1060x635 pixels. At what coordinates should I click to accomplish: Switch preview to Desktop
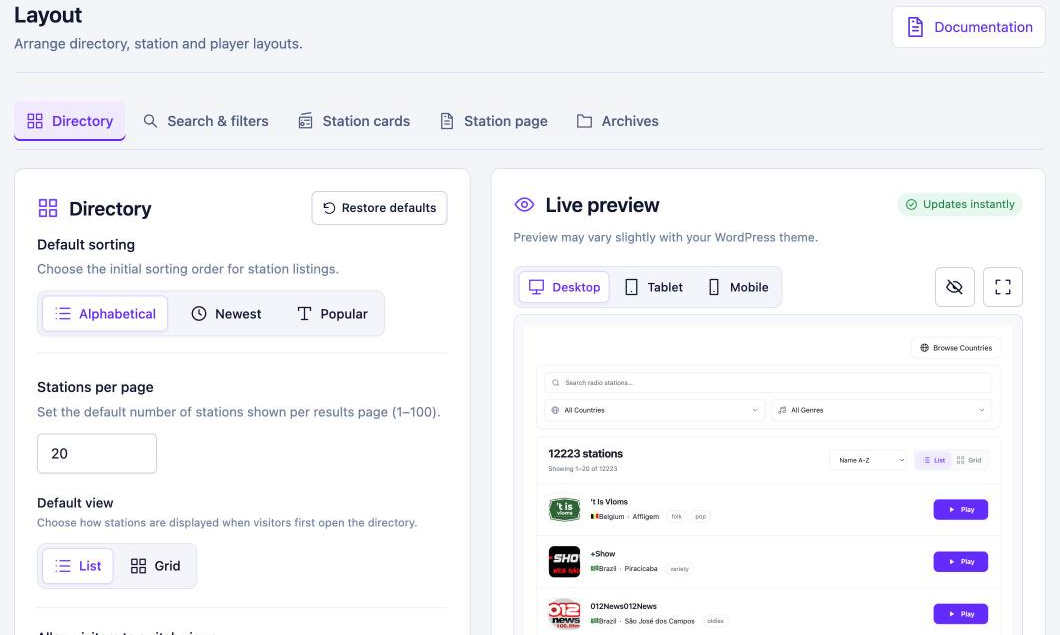(564, 287)
